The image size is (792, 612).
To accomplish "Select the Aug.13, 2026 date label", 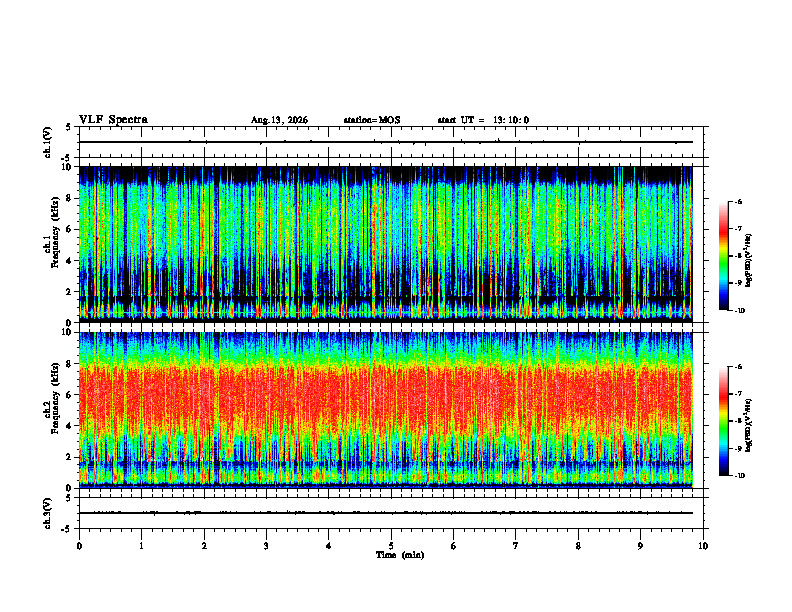I will pos(279,120).
